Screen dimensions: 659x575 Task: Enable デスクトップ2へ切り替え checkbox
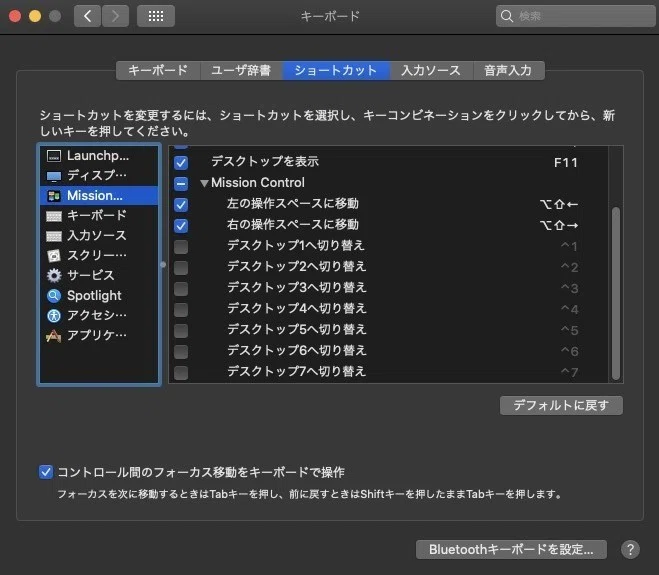[181, 268]
